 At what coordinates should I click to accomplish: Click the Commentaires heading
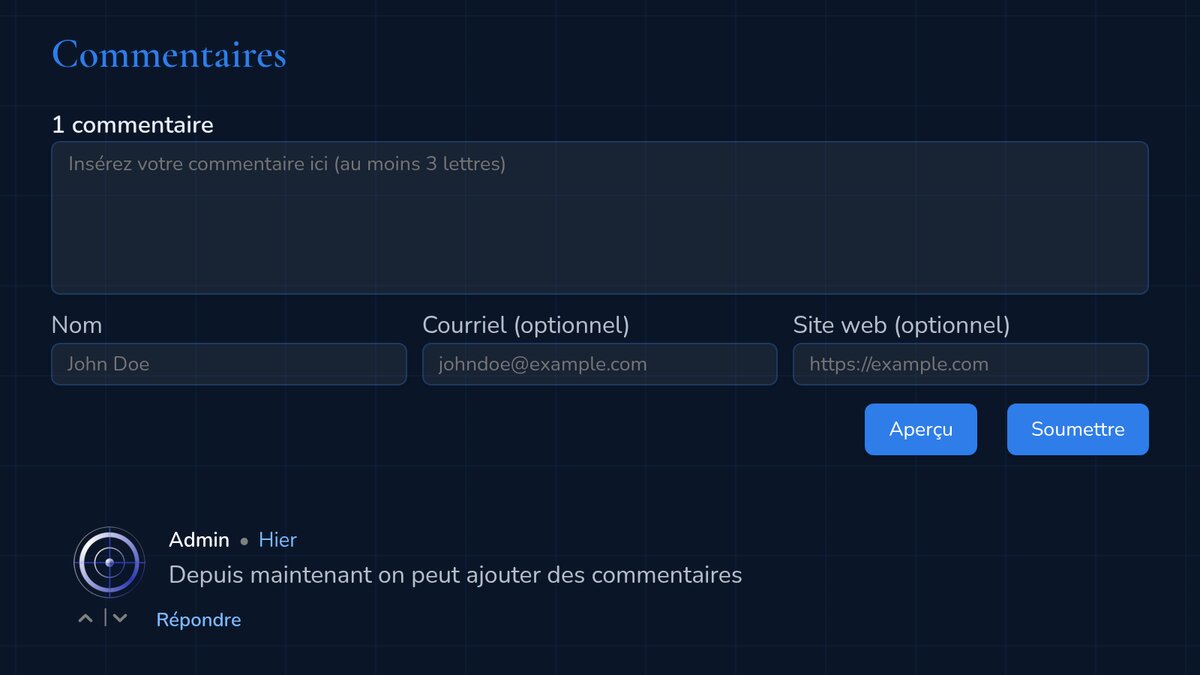[x=169, y=54]
